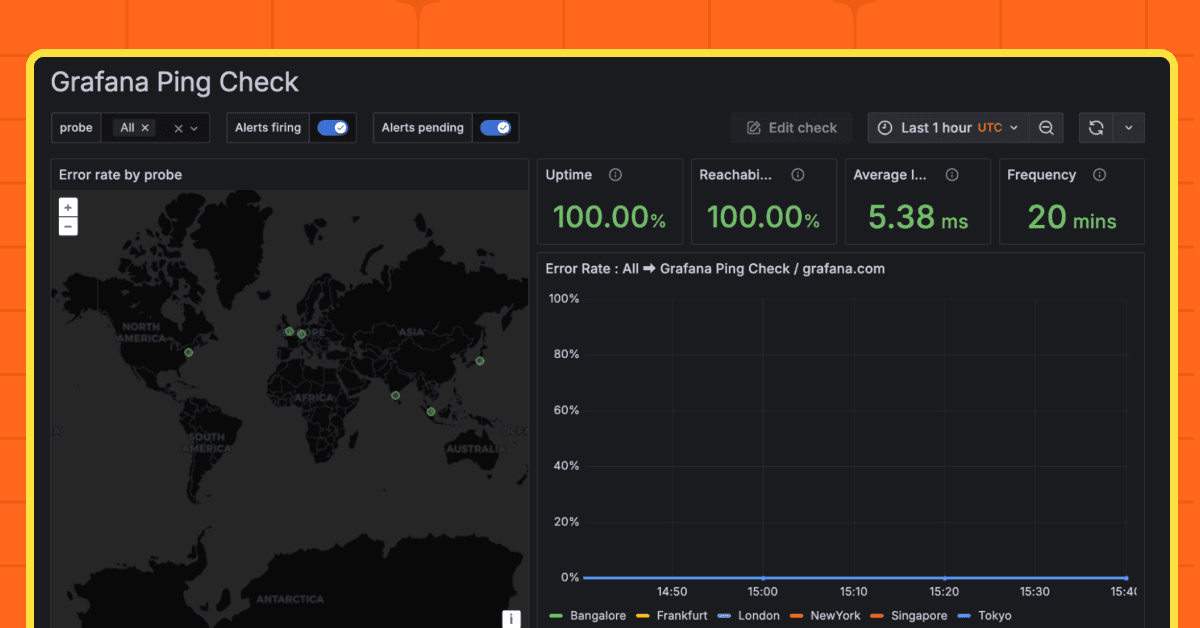The height and width of the screenshot is (628, 1200).
Task: Click the plus icon to zoom into map
Action: click(x=68, y=207)
